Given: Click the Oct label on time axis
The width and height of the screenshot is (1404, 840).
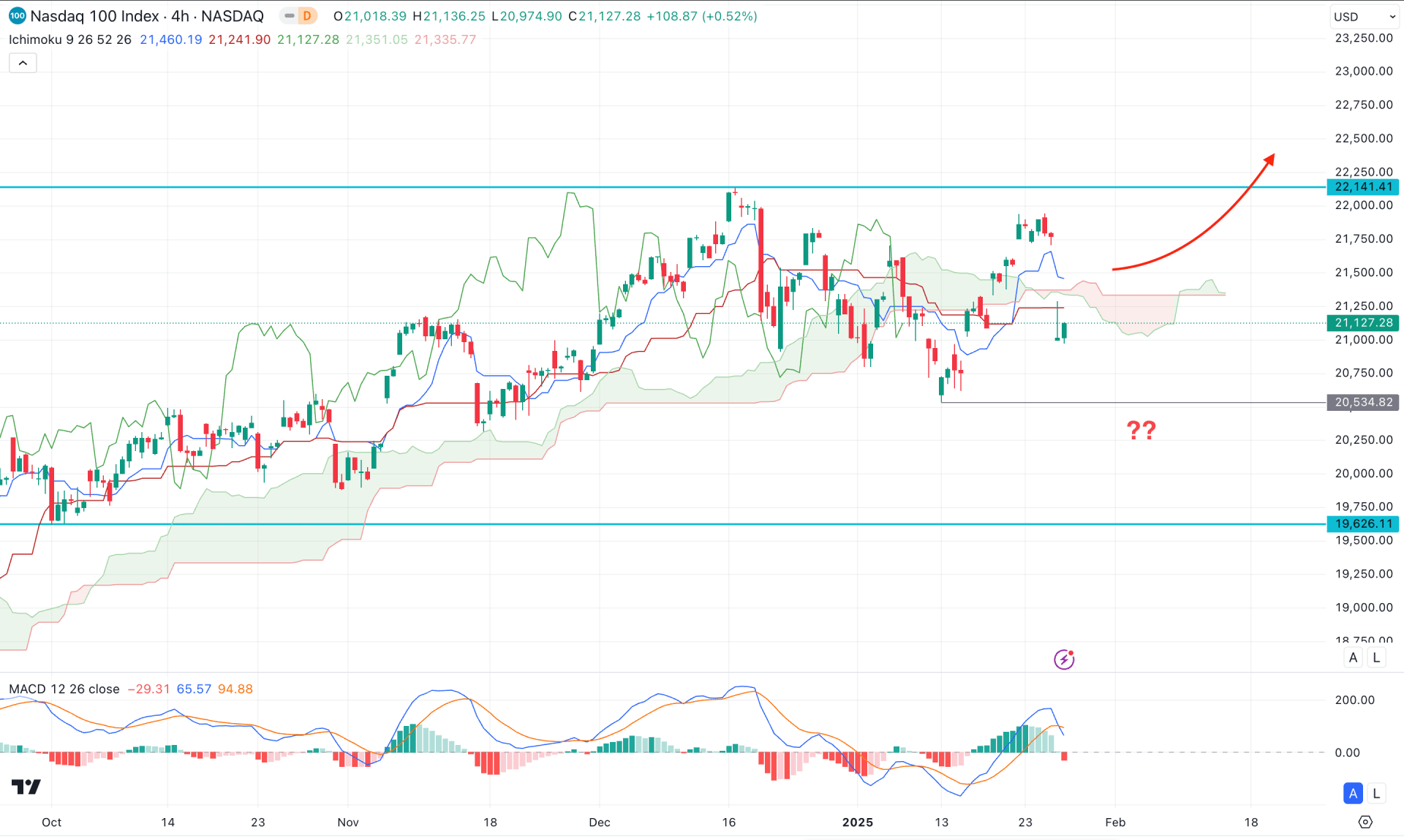Looking at the screenshot, I should [x=52, y=822].
